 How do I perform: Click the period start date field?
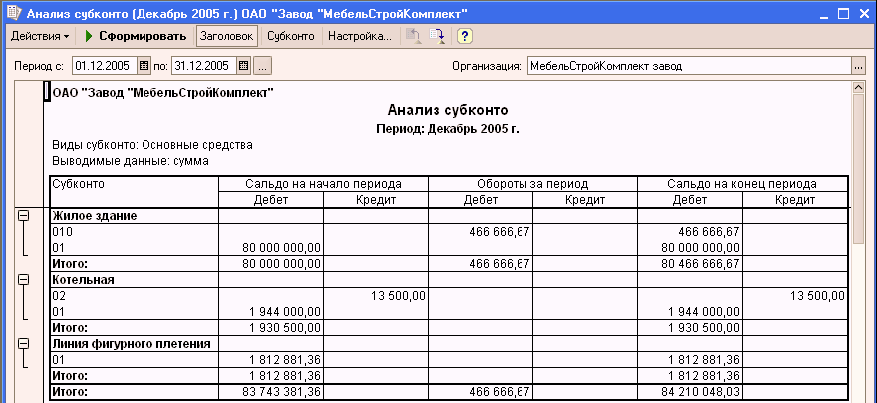coord(103,66)
